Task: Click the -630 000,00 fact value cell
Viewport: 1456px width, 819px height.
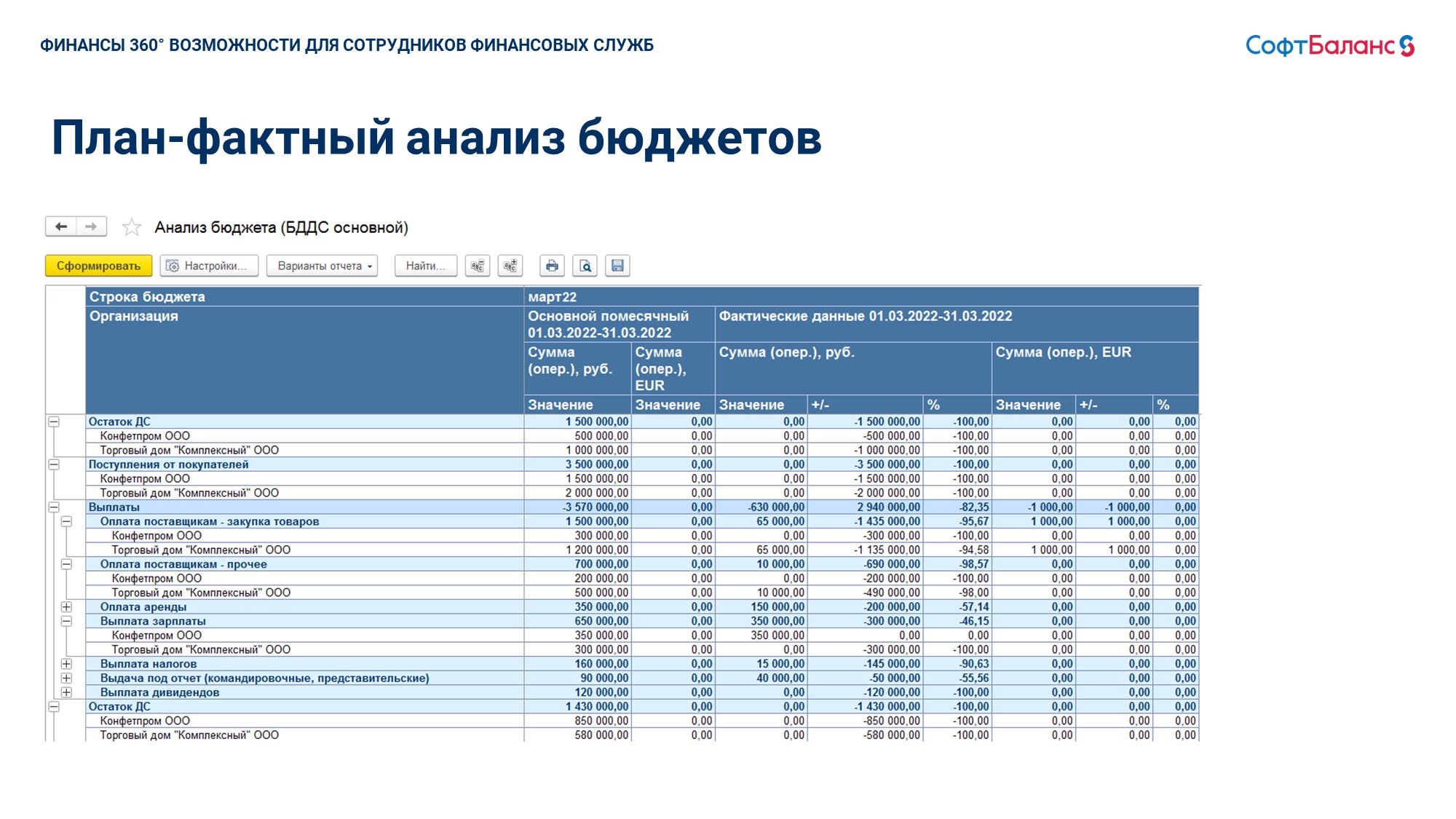Action: [761, 507]
